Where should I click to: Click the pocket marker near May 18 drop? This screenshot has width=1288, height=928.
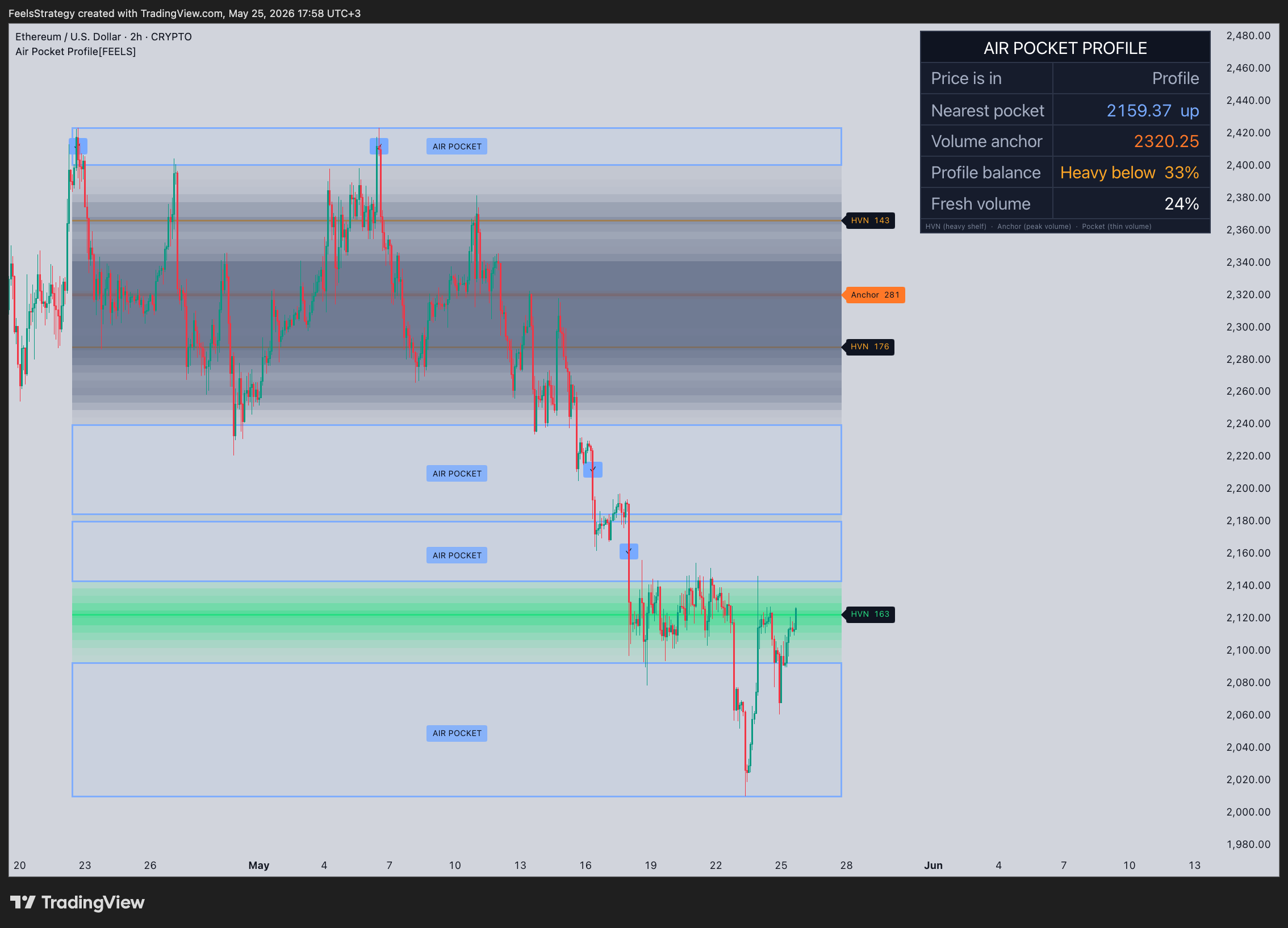[x=629, y=551]
